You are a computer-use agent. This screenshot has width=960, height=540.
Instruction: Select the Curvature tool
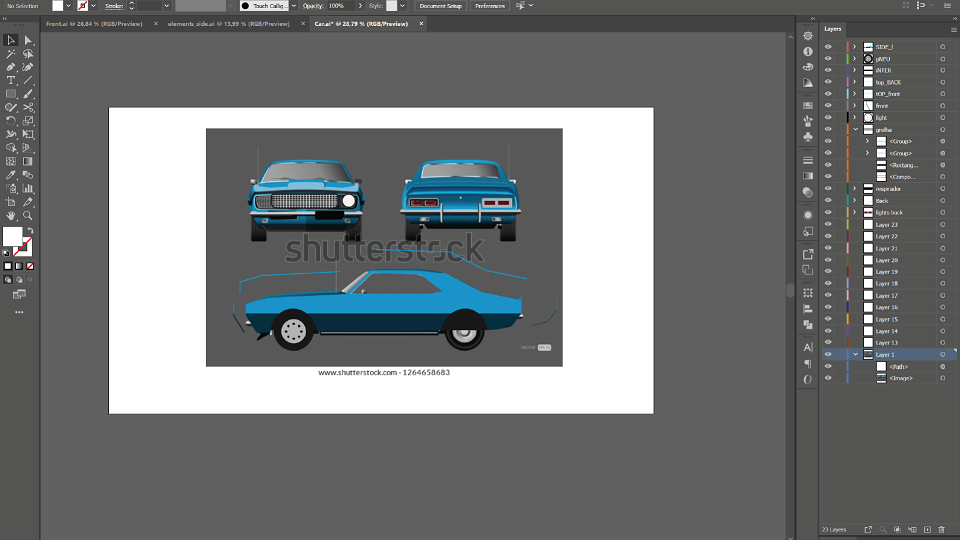(x=28, y=67)
